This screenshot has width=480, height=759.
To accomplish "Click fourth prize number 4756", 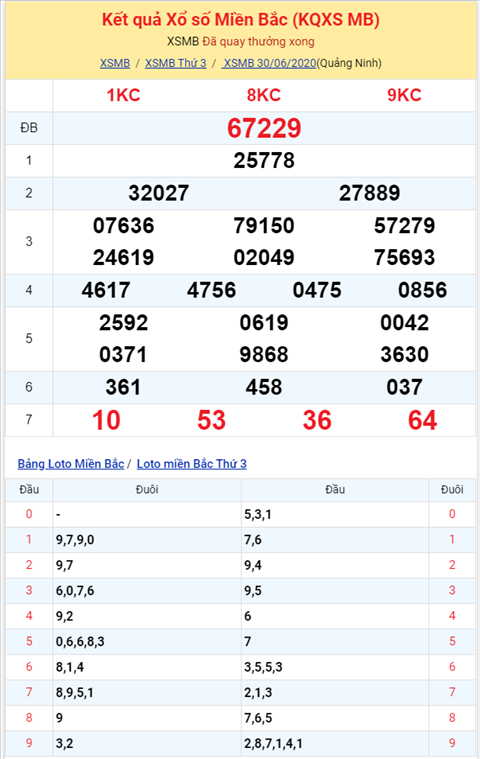I will pyautogui.click(x=211, y=290).
